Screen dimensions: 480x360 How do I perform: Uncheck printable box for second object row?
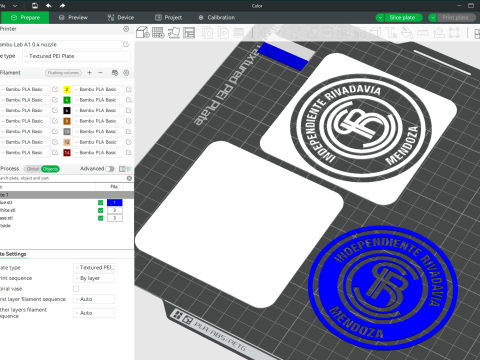tap(100, 210)
